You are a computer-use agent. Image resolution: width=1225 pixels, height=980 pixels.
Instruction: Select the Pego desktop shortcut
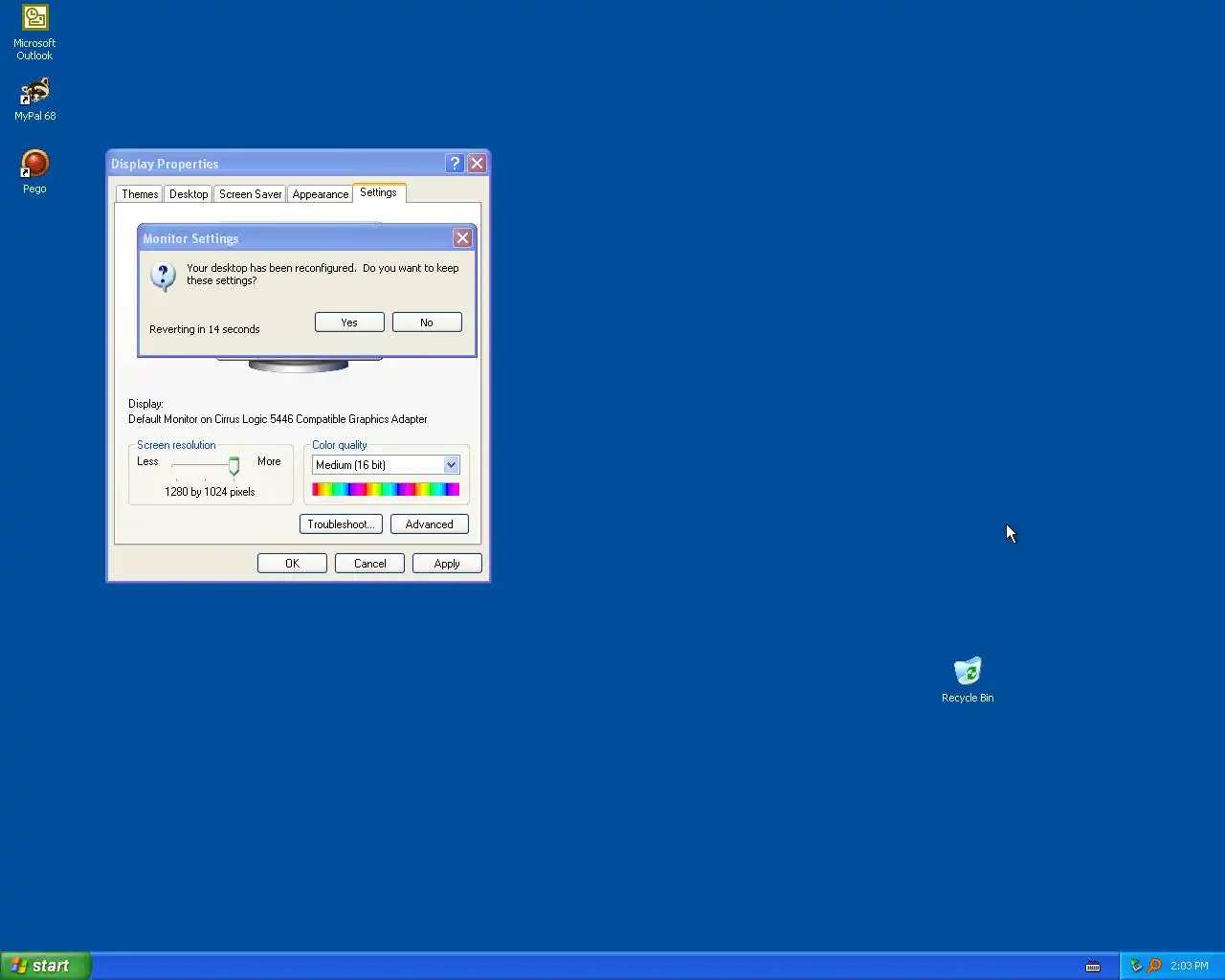click(x=34, y=172)
